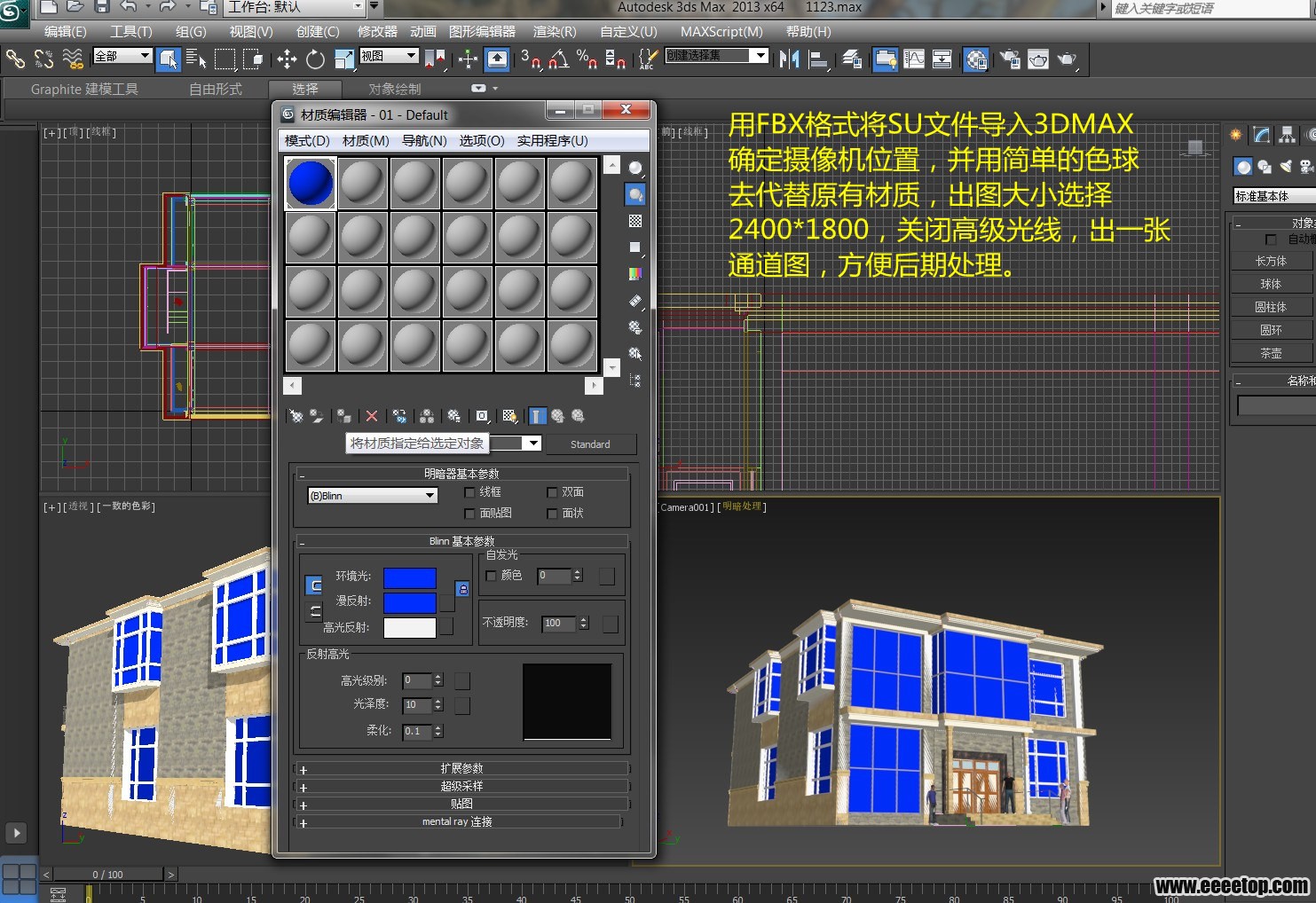Open Render Setup teapot icon
Viewport: 1316px width, 903px height.
click(1010, 59)
